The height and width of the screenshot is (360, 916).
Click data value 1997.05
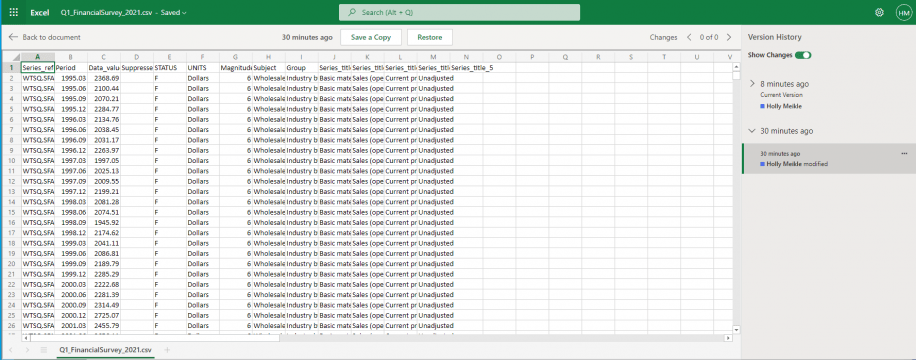click(103, 160)
